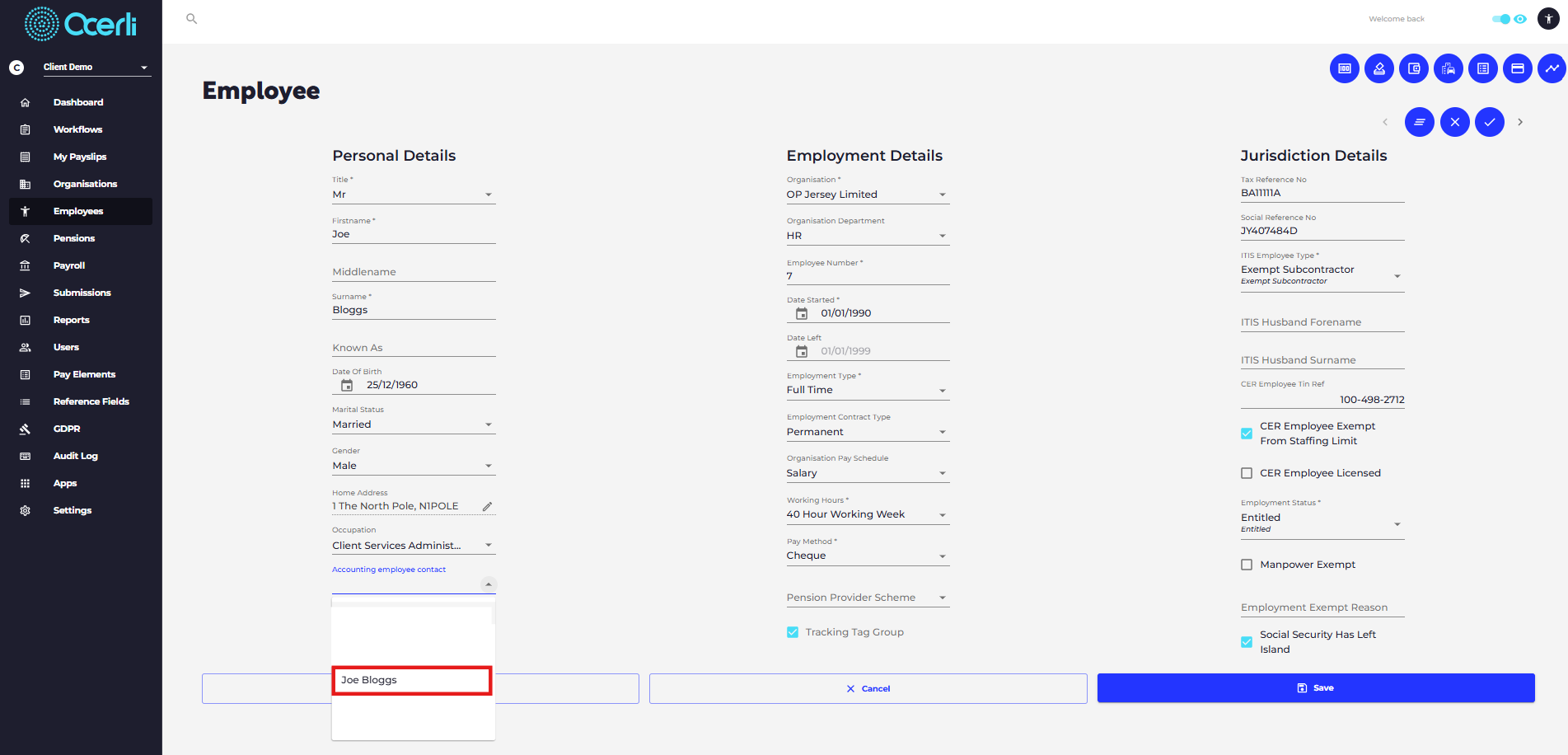The image size is (1568, 755).
Task: Click the top bar search magnifier
Action: (x=192, y=19)
